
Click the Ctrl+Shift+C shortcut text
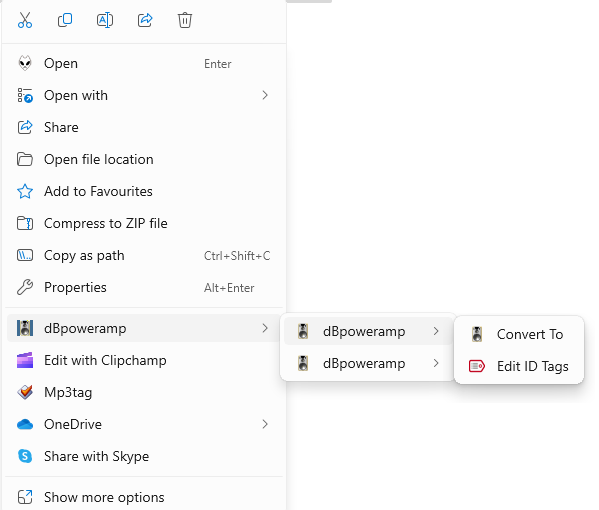[237, 255]
